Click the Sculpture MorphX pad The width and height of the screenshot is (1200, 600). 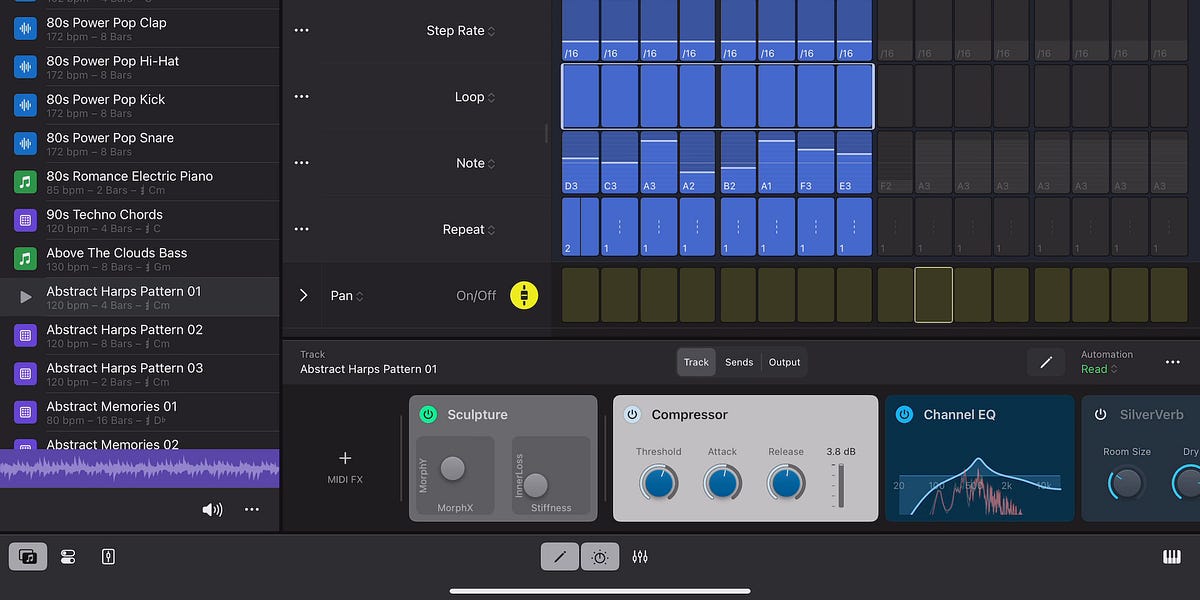(x=455, y=475)
